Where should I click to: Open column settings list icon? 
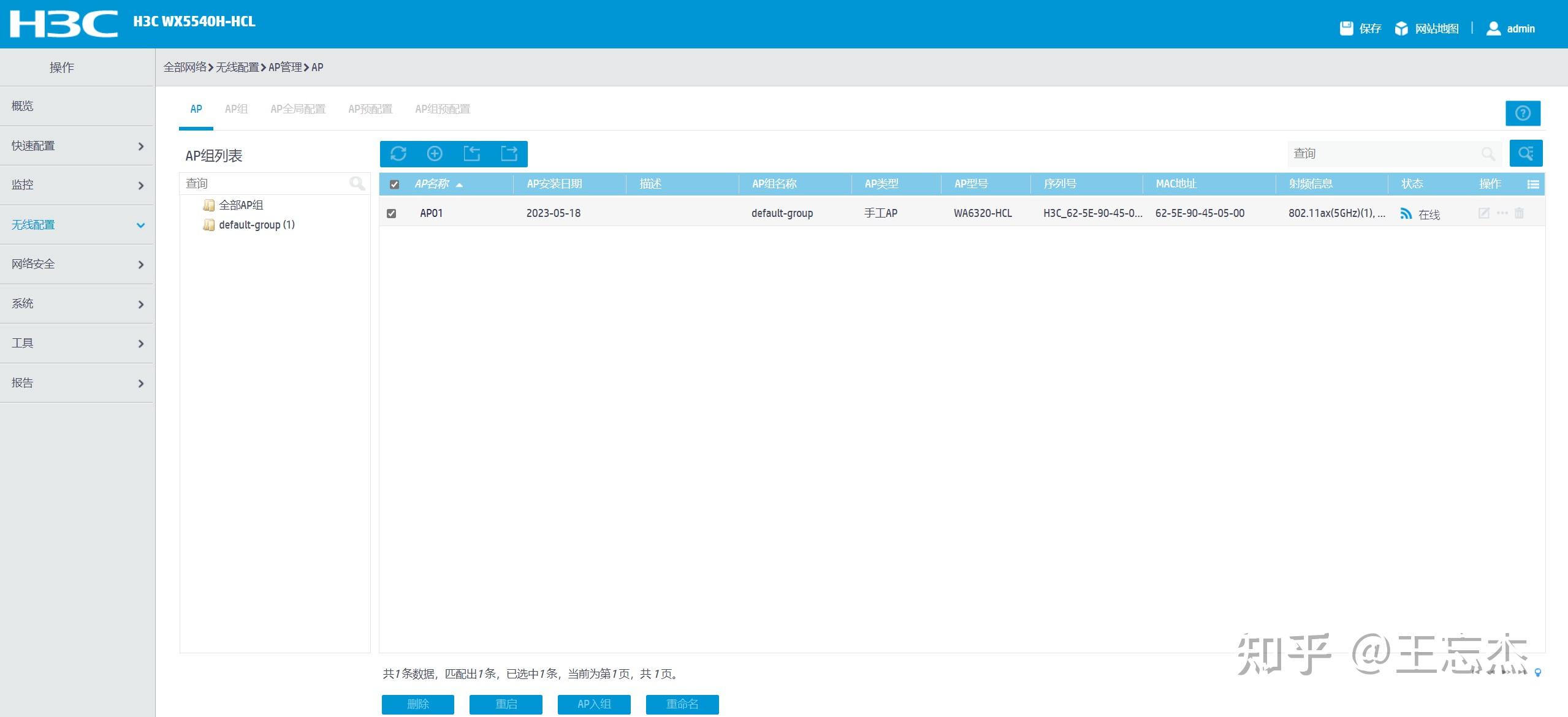coord(1532,184)
